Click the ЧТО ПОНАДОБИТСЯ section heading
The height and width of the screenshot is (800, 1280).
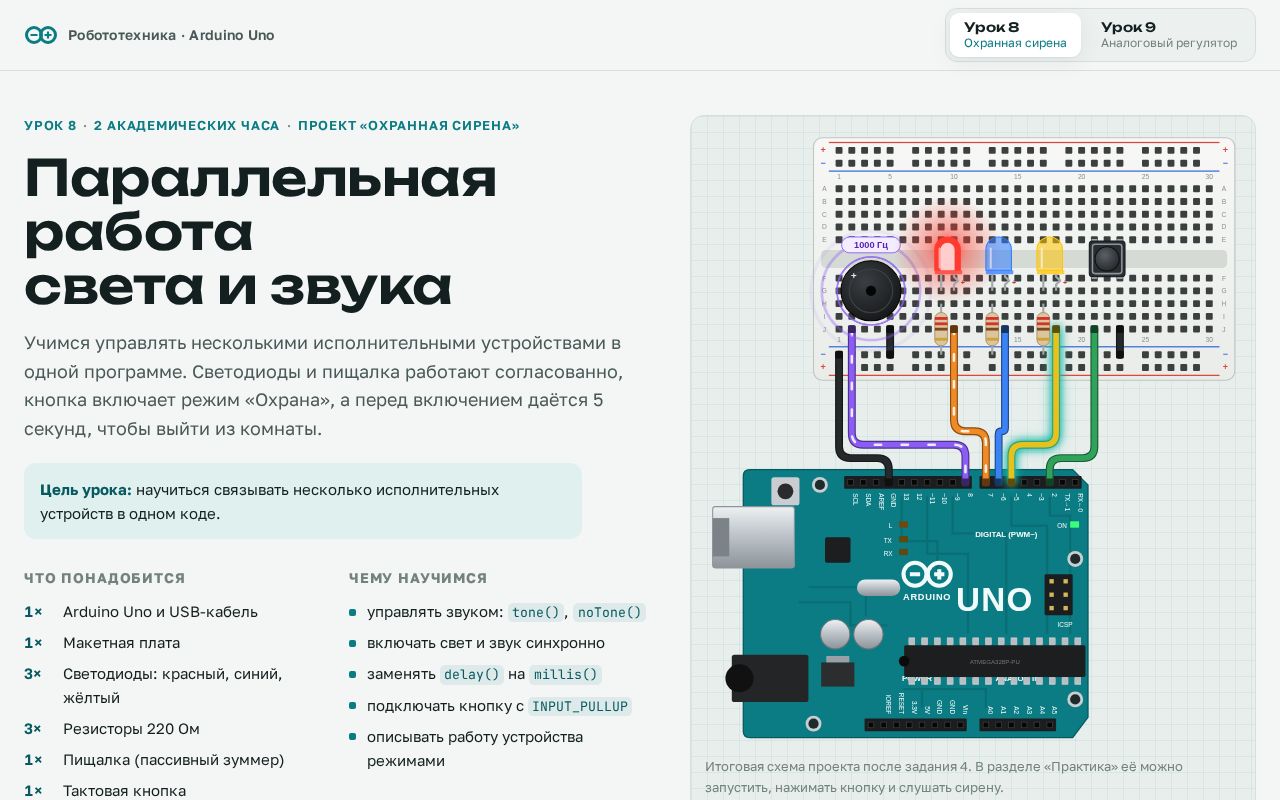(105, 578)
